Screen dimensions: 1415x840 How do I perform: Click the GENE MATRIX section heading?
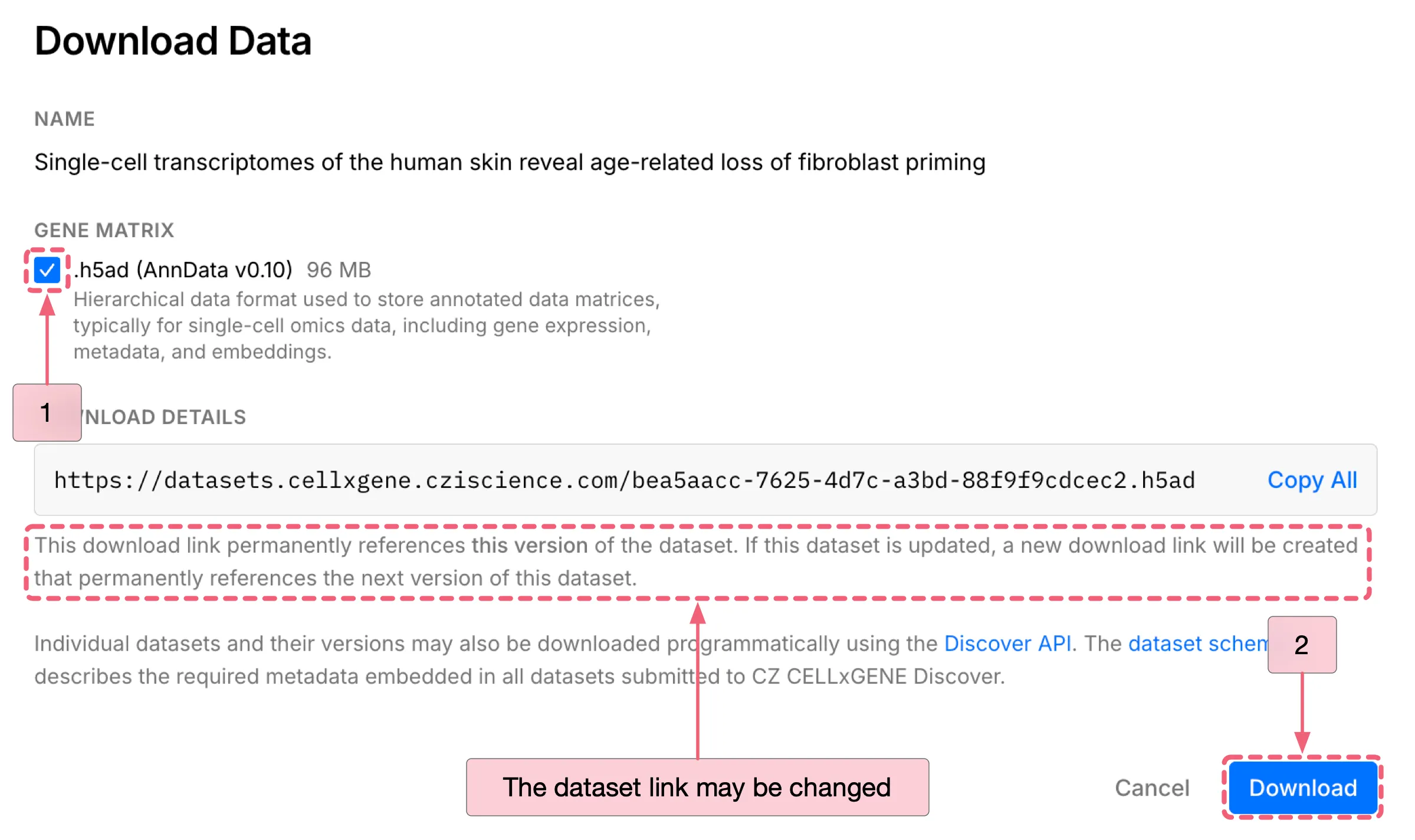(x=104, y=230)
